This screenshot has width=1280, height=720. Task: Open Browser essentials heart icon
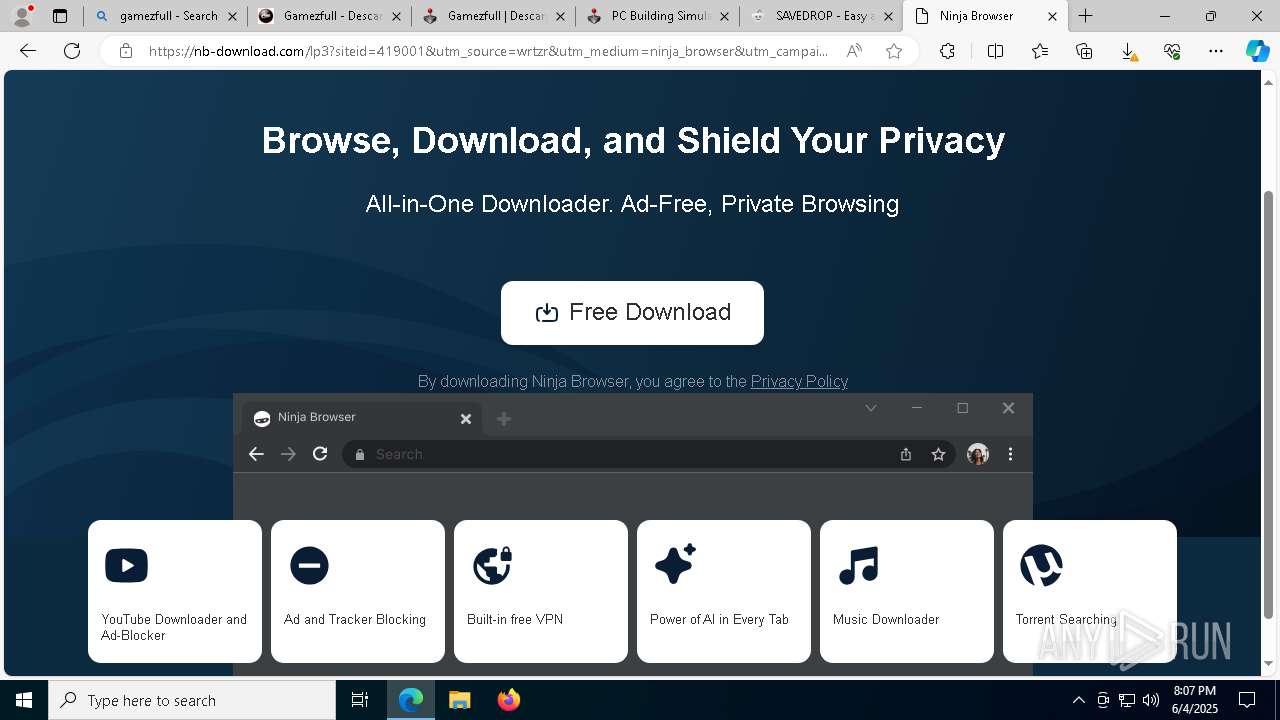pyautogui.click(x=1172, y=51)
